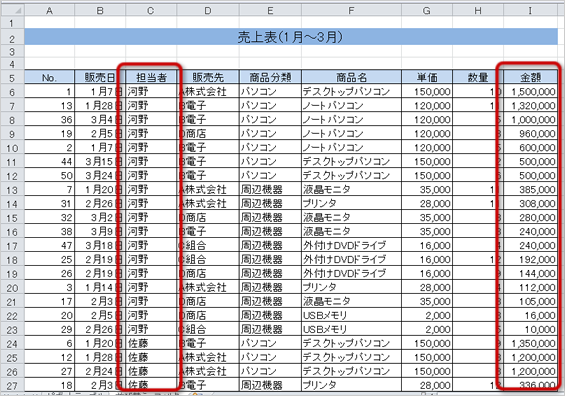The width and height of the screenshot is (565, 396).
Task: Click the Select All corner of the sheet
Action: tap(12, 10)
